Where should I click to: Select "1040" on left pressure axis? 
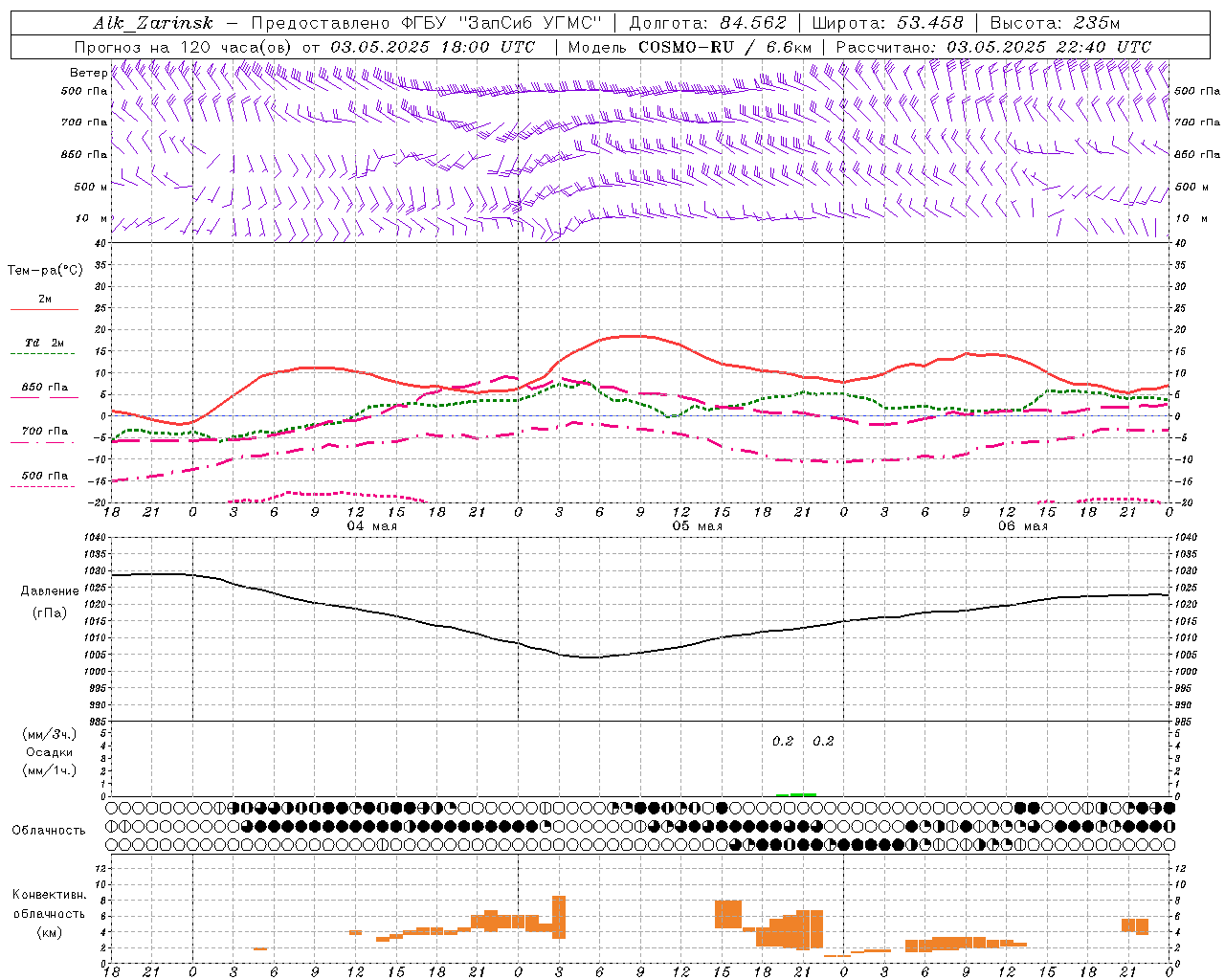click(95, 537)
